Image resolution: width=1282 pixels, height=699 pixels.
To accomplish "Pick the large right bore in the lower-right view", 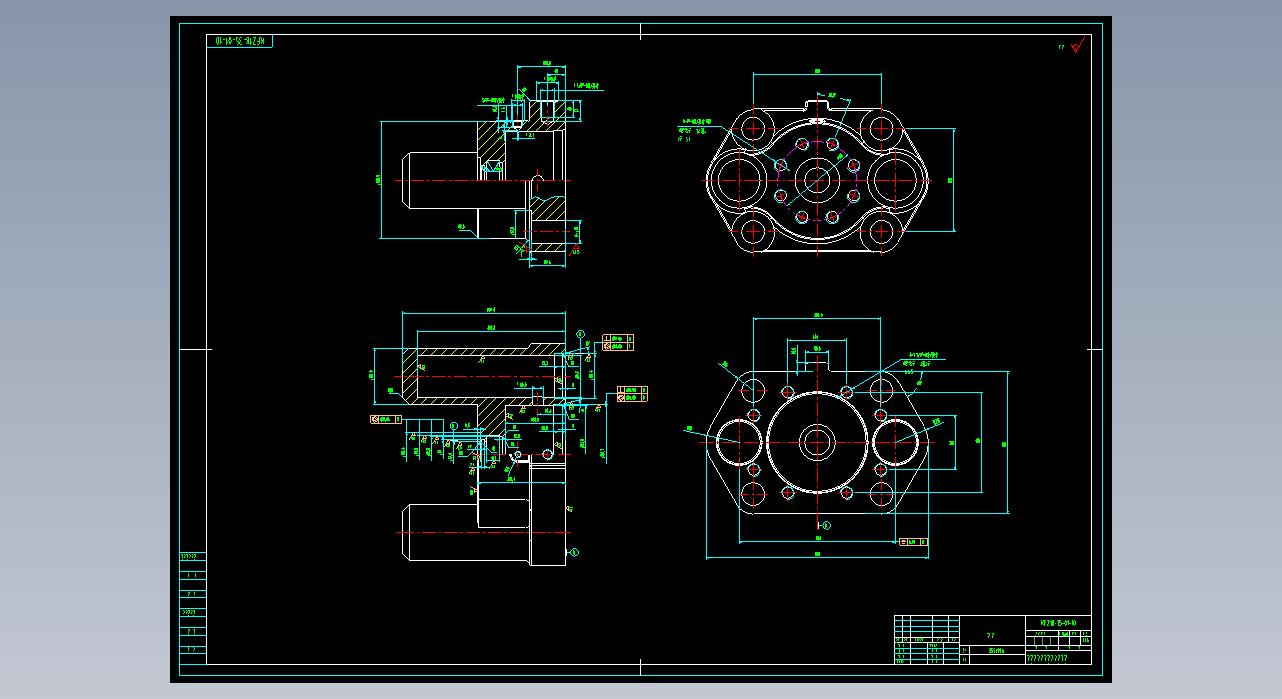I will click(896, 443).
